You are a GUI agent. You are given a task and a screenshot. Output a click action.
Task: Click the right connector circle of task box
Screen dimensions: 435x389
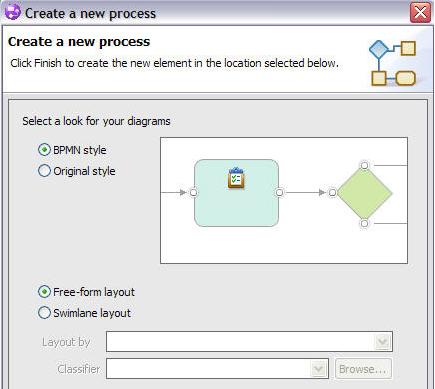[x=280, y=192]
